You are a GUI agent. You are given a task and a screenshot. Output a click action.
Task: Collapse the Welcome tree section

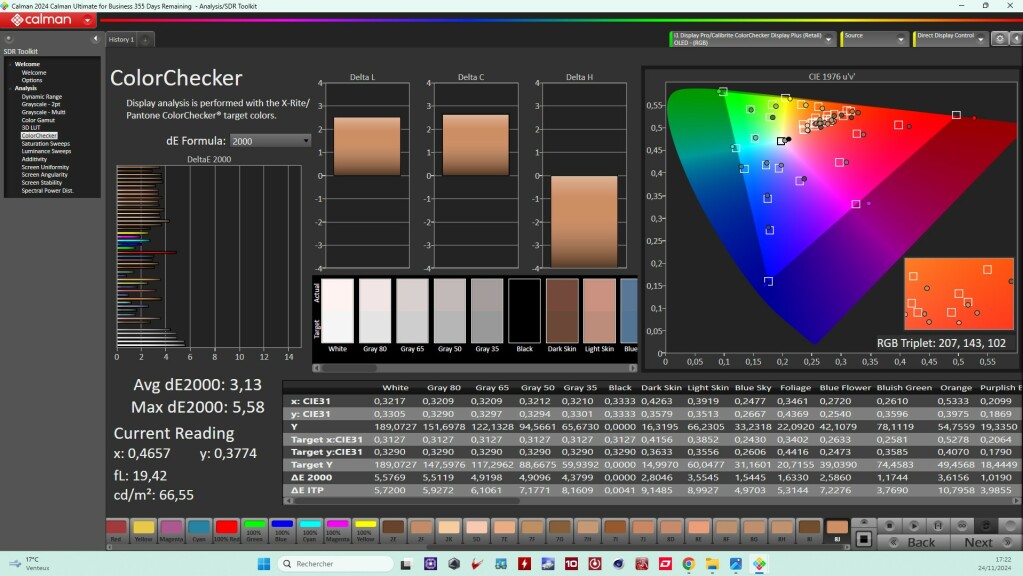click(10, 65)
